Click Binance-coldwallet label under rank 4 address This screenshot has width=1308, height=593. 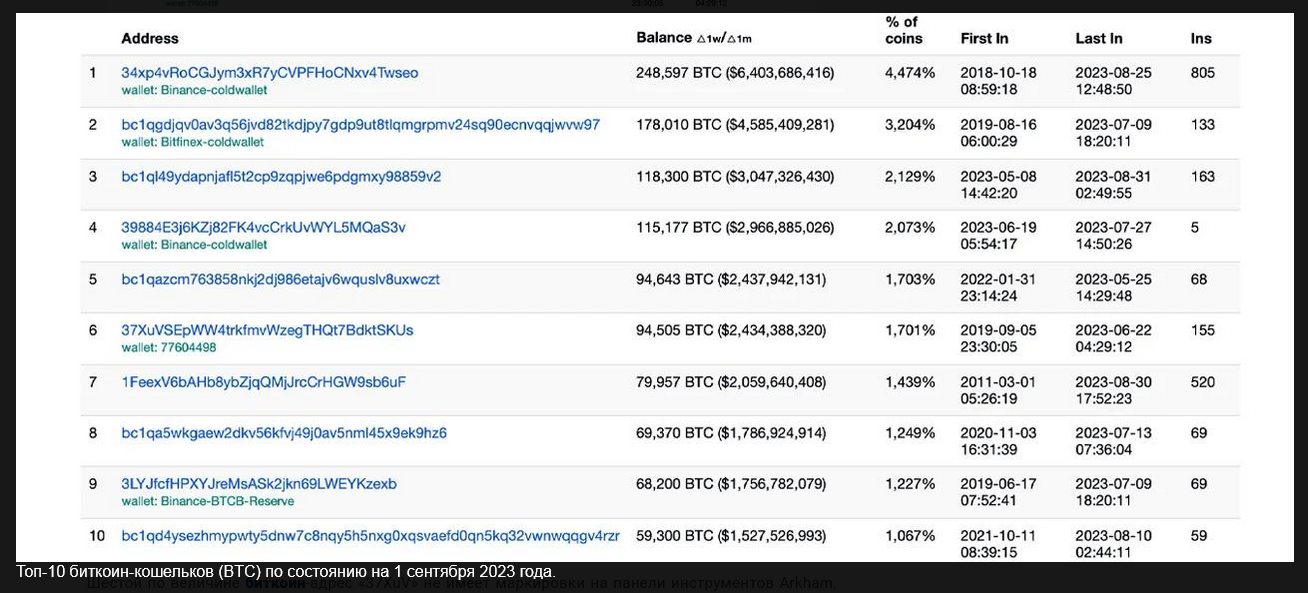(194, 245)
